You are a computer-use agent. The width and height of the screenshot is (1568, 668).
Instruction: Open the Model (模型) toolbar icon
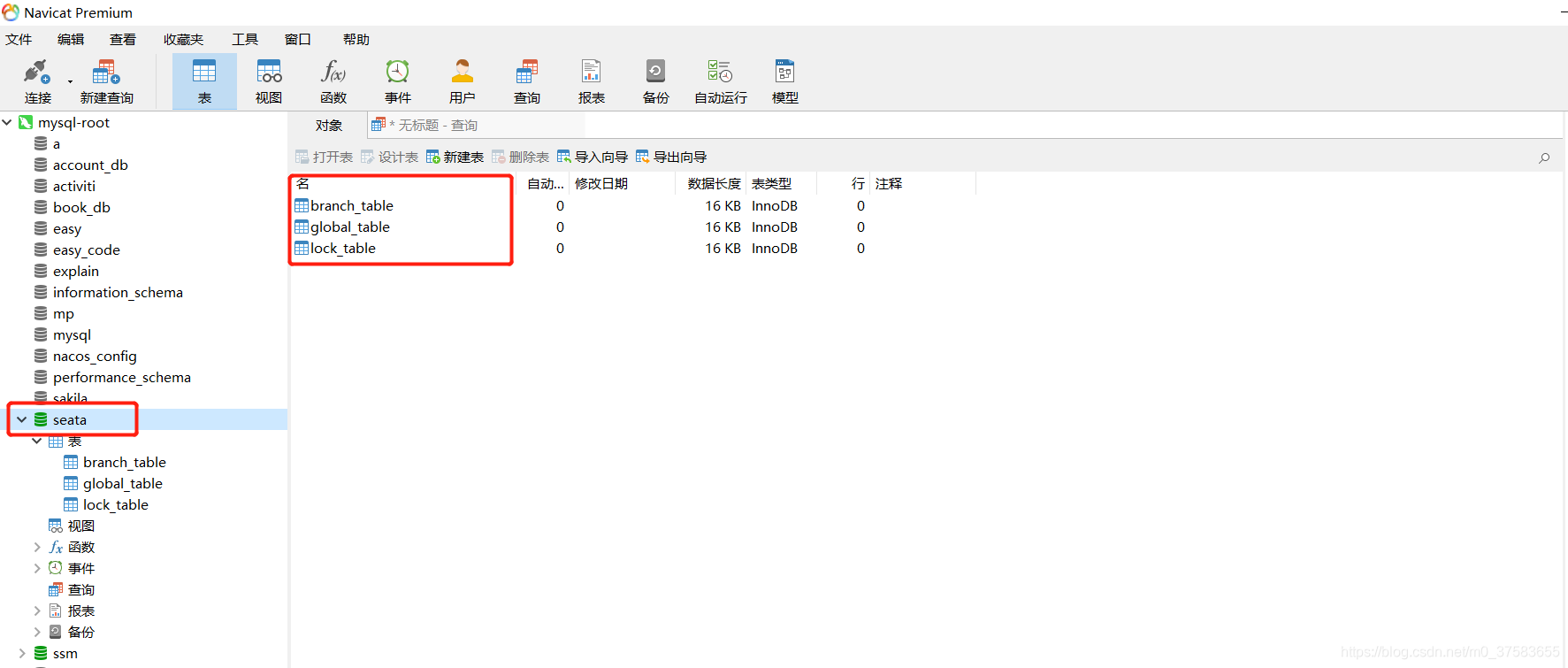coord(784,72)
